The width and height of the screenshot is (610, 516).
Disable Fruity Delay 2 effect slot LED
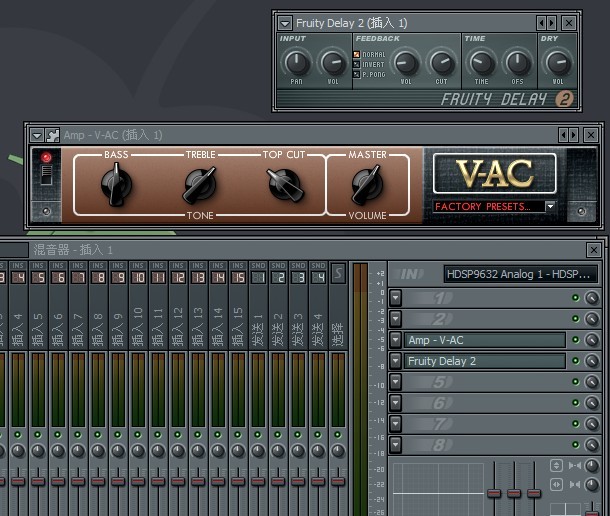[575, 361]
